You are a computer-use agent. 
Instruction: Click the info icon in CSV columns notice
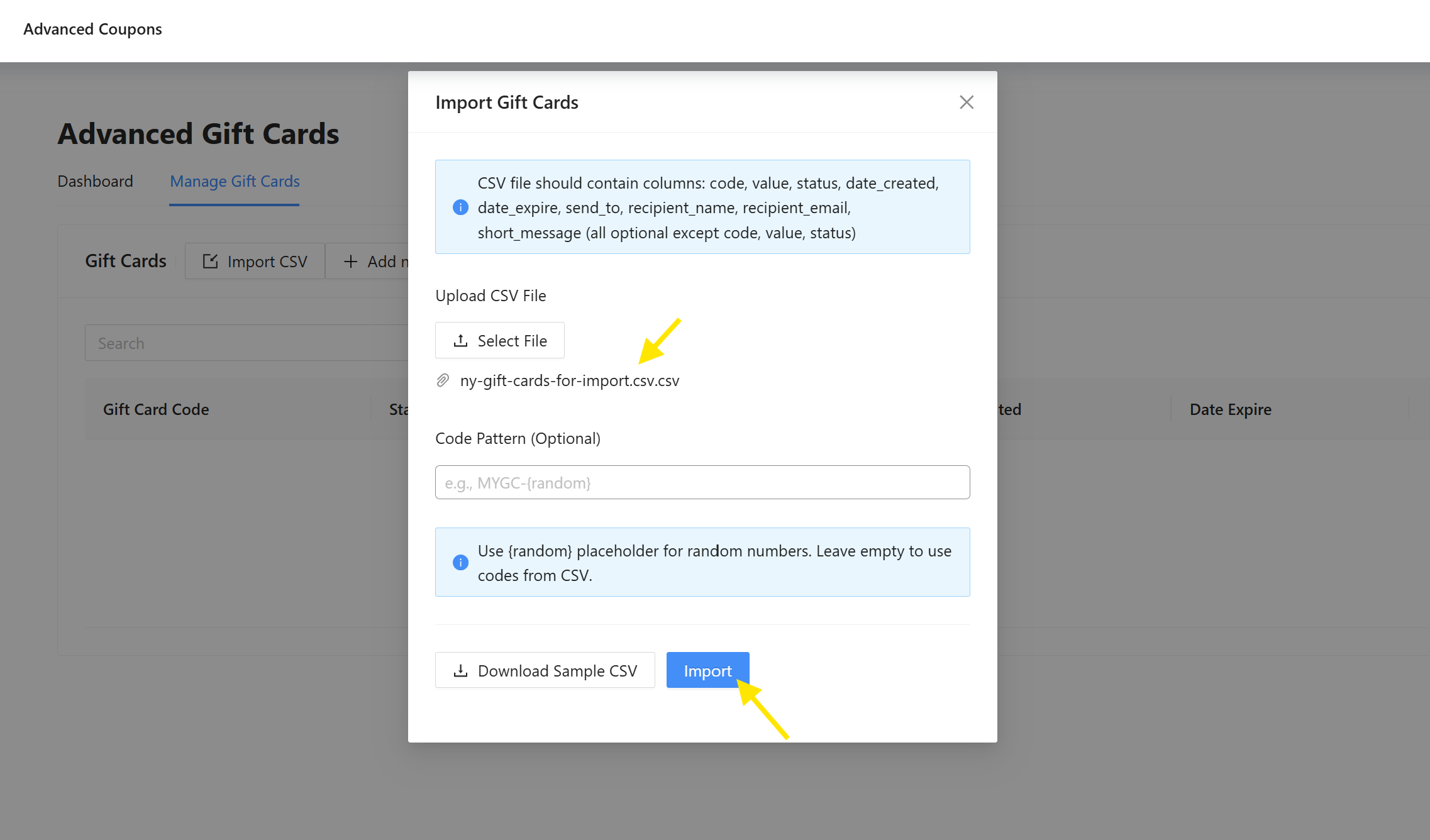(x=460, y=207)
